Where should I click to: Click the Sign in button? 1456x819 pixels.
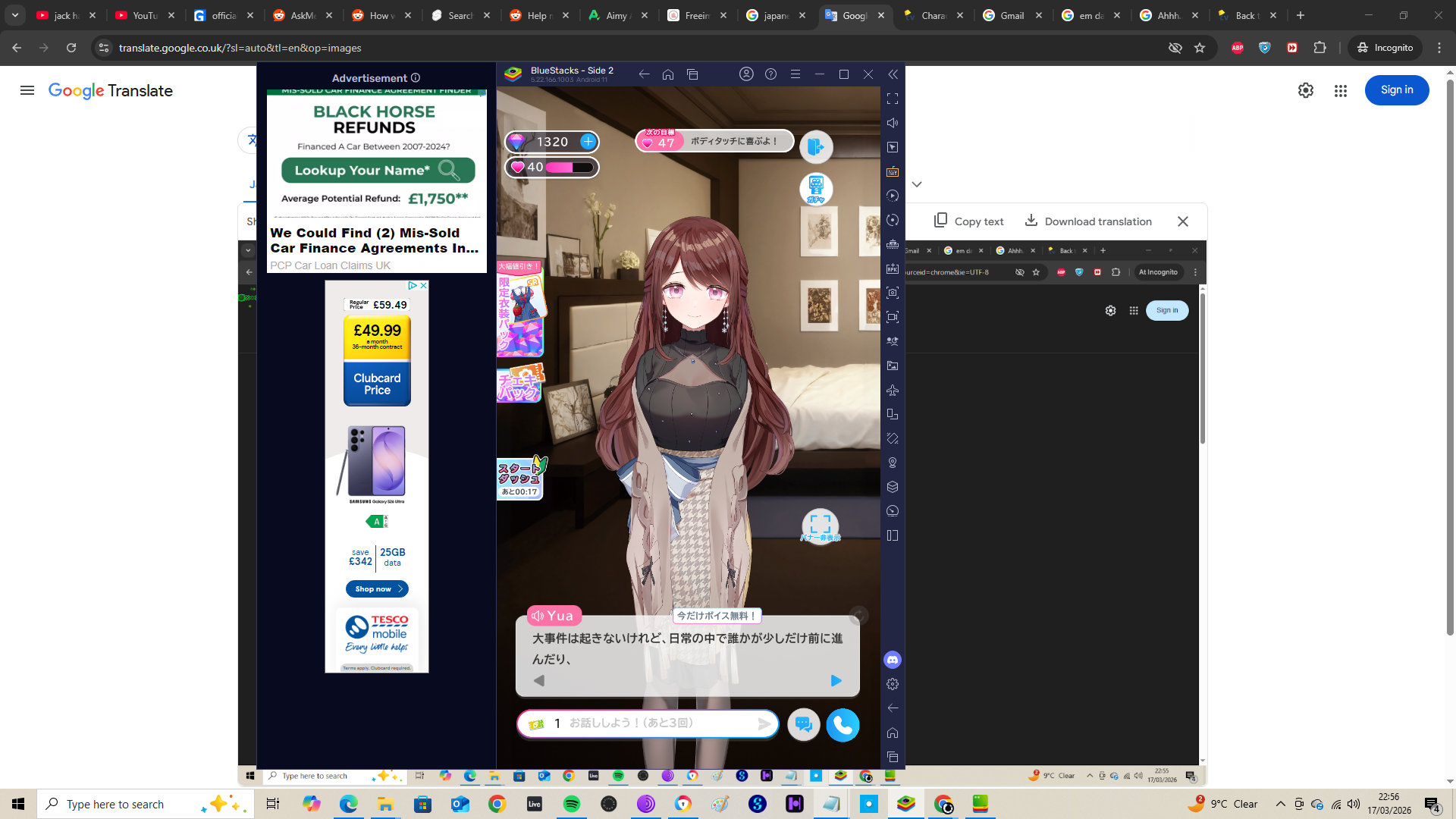pos(1396,90)
